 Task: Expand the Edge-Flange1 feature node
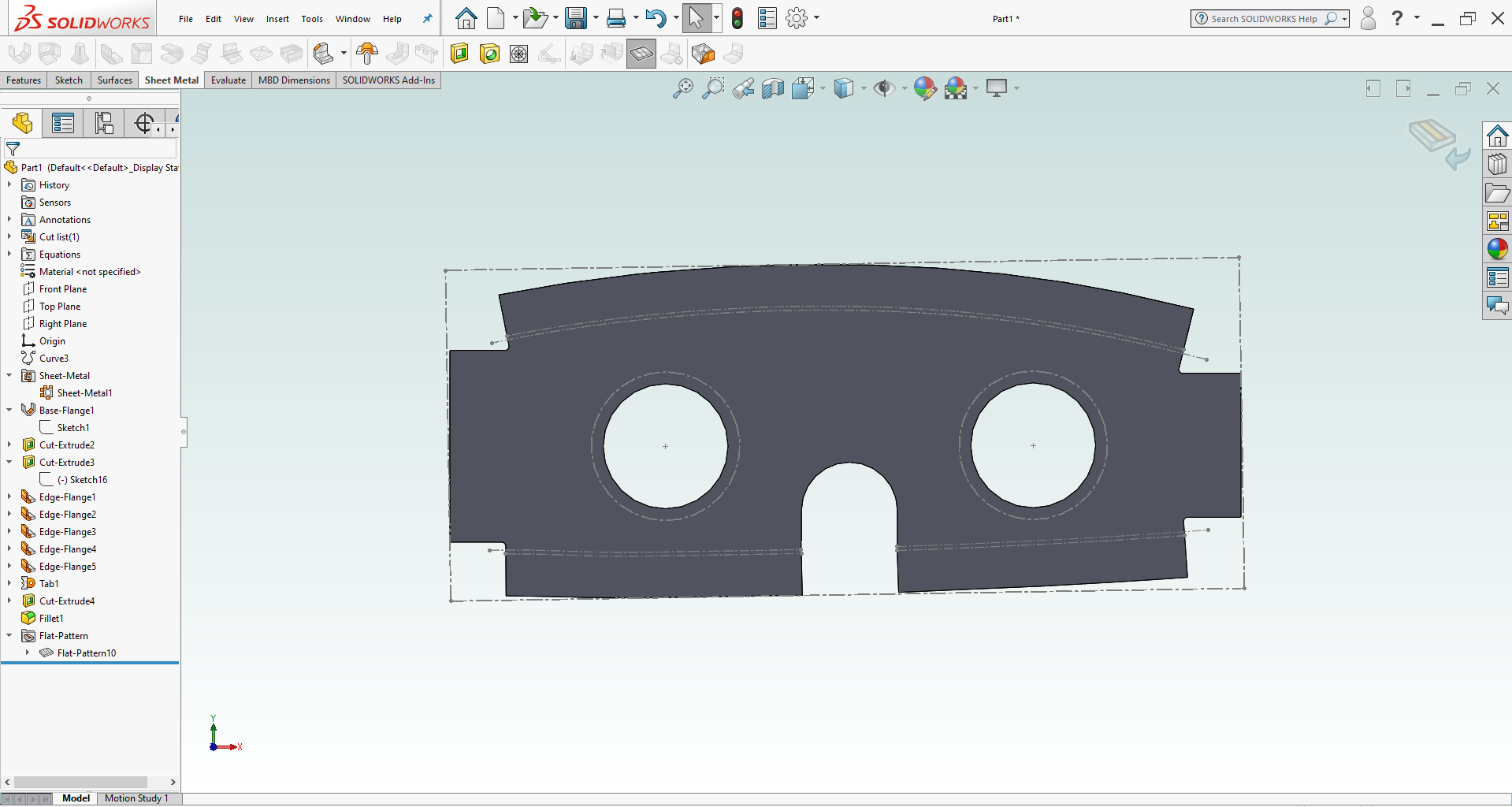[9, 497]
